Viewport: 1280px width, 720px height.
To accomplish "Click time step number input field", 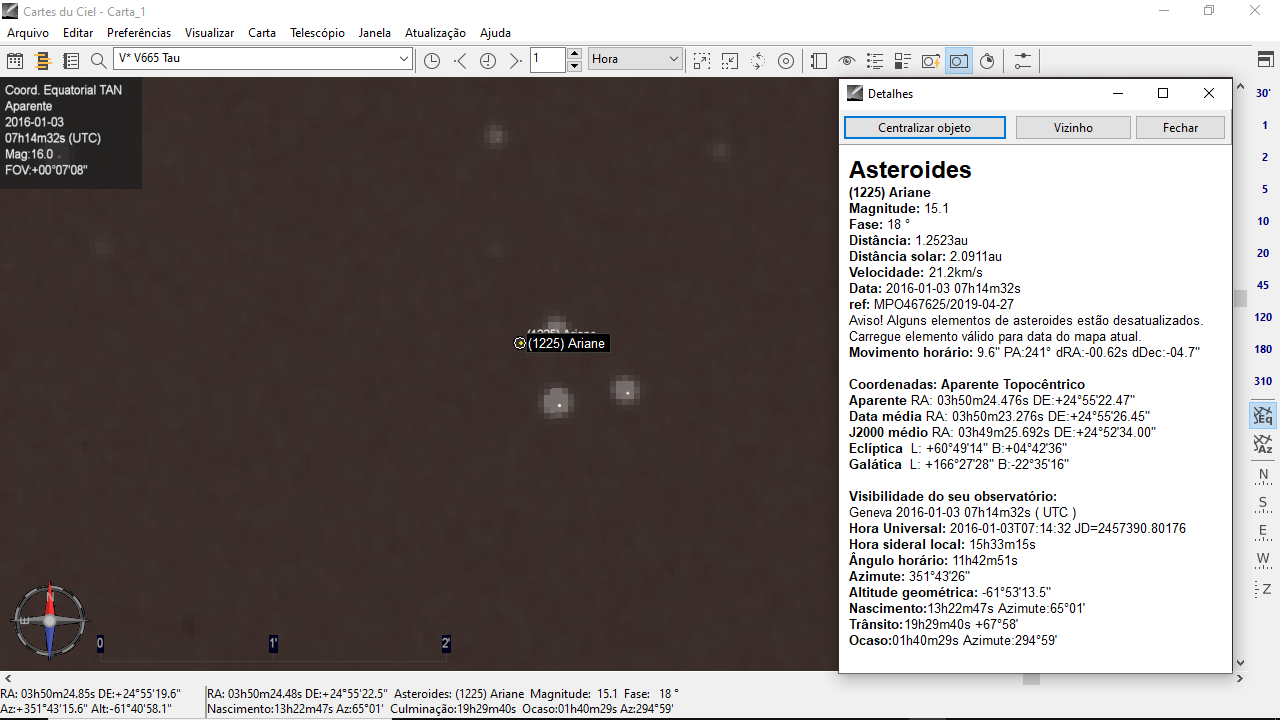I will point(548,59).
